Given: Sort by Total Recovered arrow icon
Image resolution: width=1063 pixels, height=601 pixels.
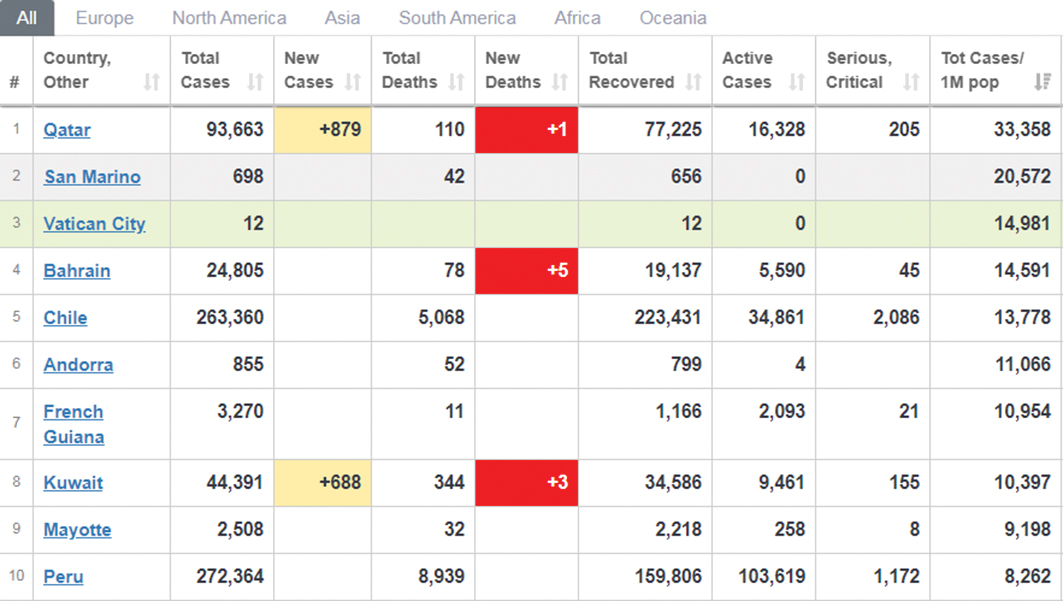Looking at the screenshot, I should (693, 82).
